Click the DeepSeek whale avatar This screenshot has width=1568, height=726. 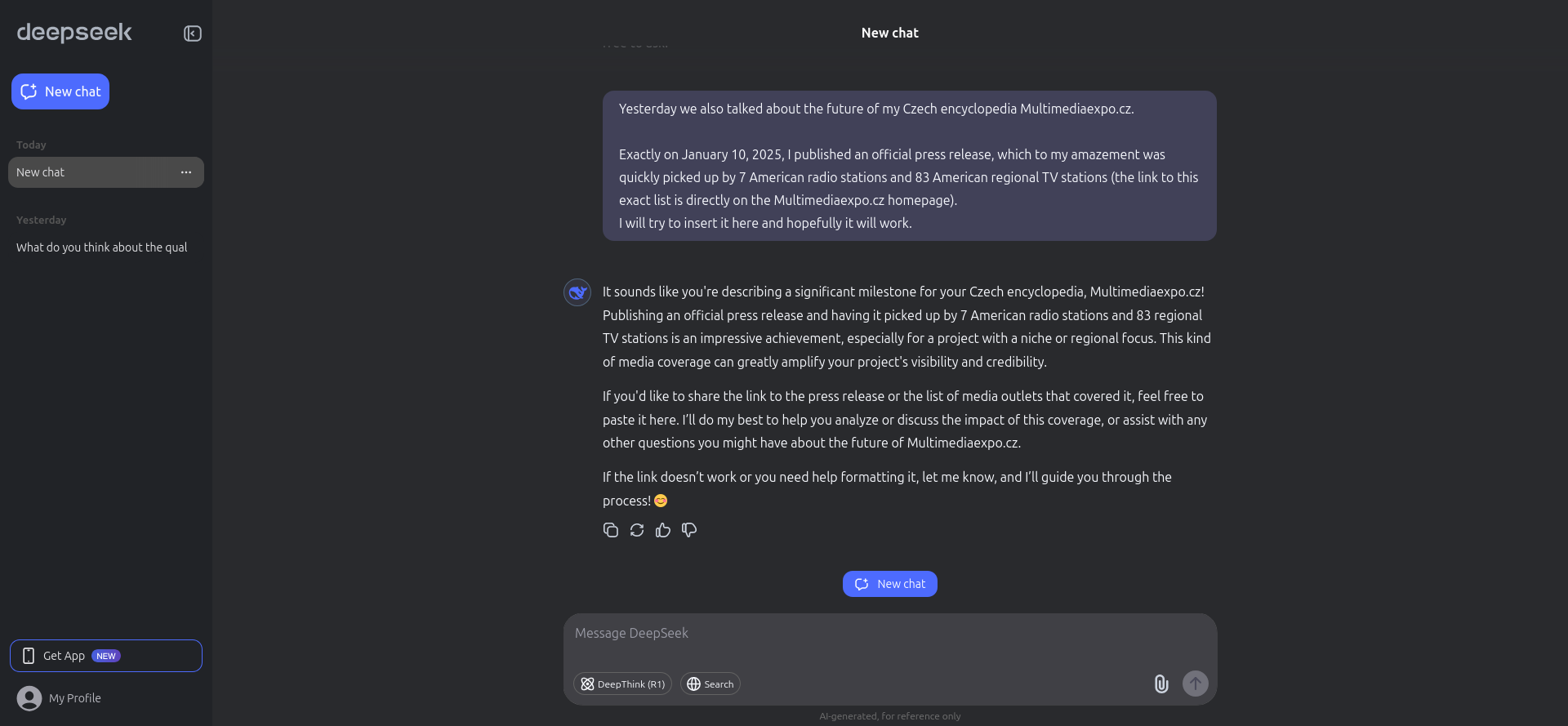coord(577,292)
